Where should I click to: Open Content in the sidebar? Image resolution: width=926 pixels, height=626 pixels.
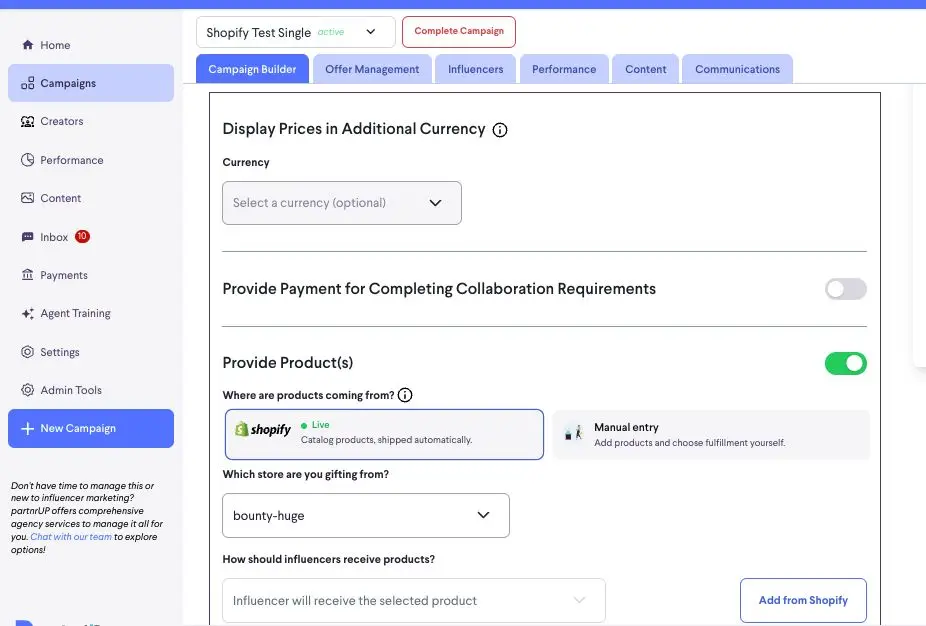coord(91,198)
